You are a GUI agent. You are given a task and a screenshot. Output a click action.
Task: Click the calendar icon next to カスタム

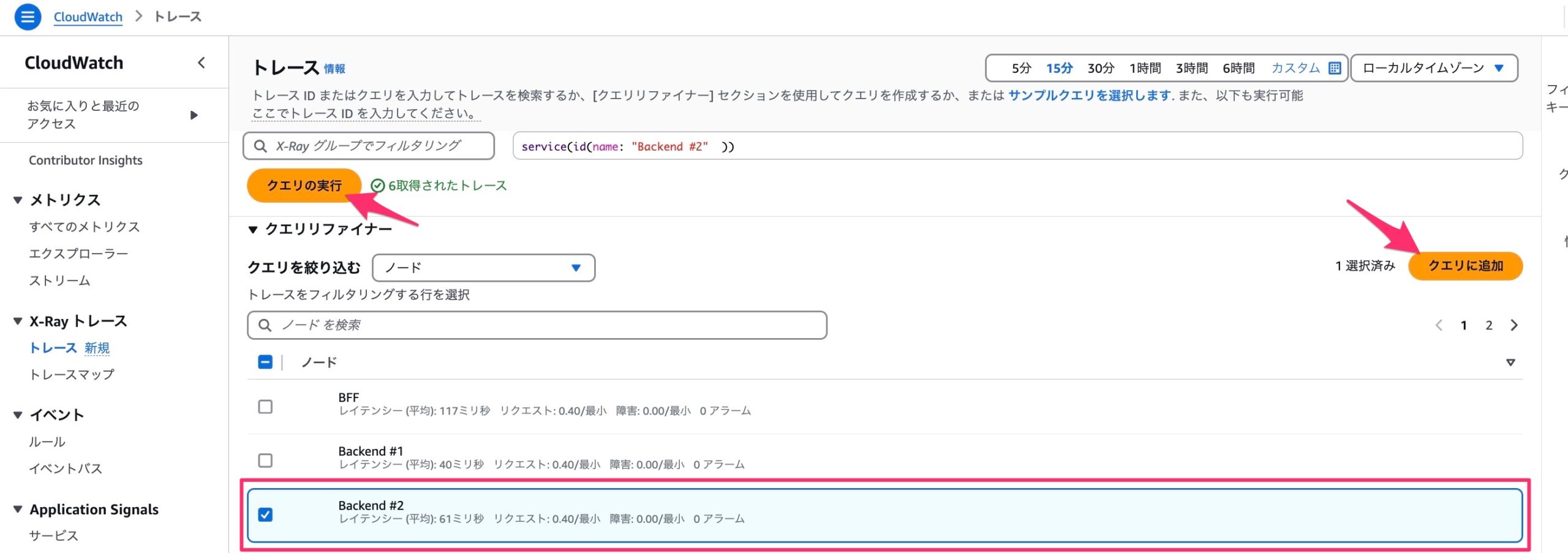[x=1335, y=68]
